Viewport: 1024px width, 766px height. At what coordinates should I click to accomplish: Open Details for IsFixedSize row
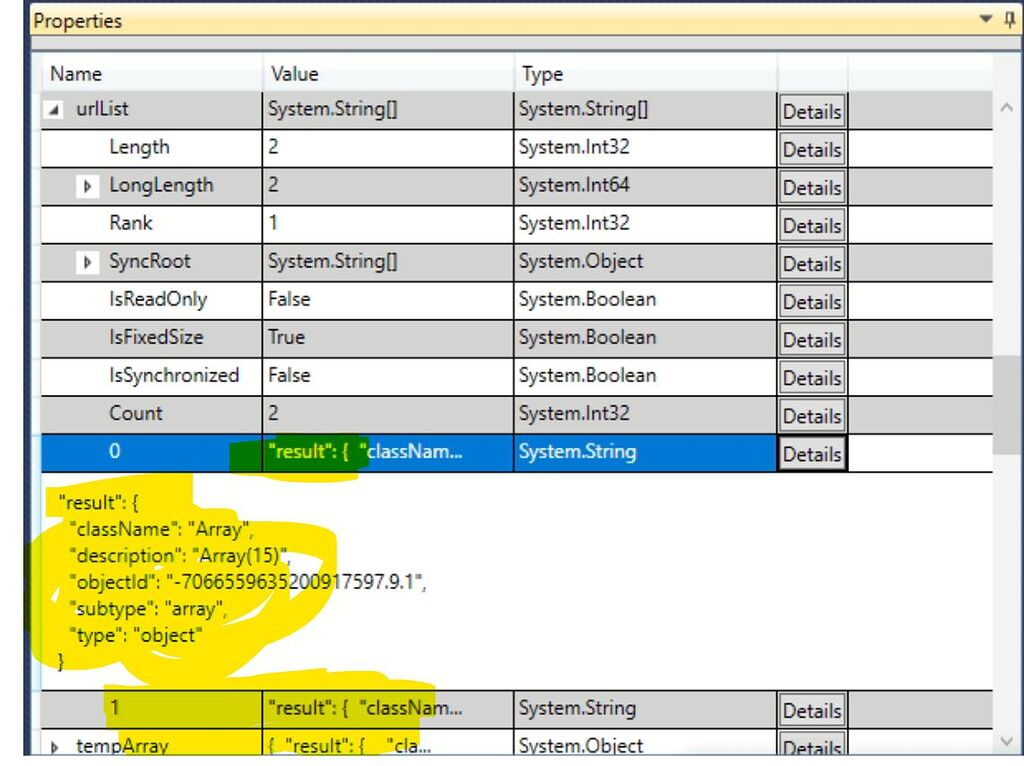coord(812,340)
